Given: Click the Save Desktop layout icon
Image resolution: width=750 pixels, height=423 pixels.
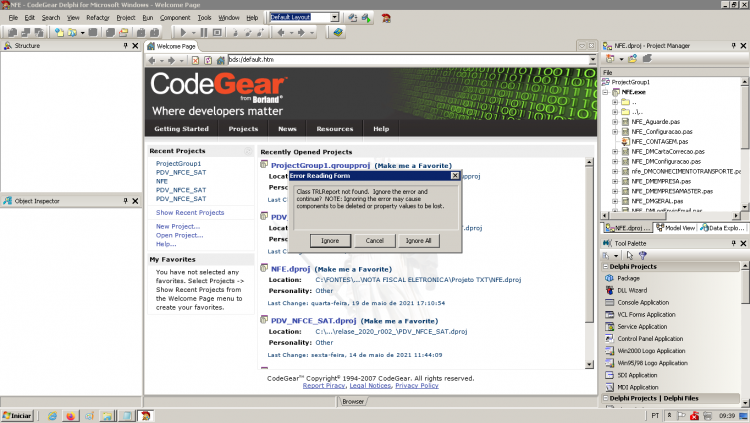Looking at the screenshot, I should coord(353,18).
